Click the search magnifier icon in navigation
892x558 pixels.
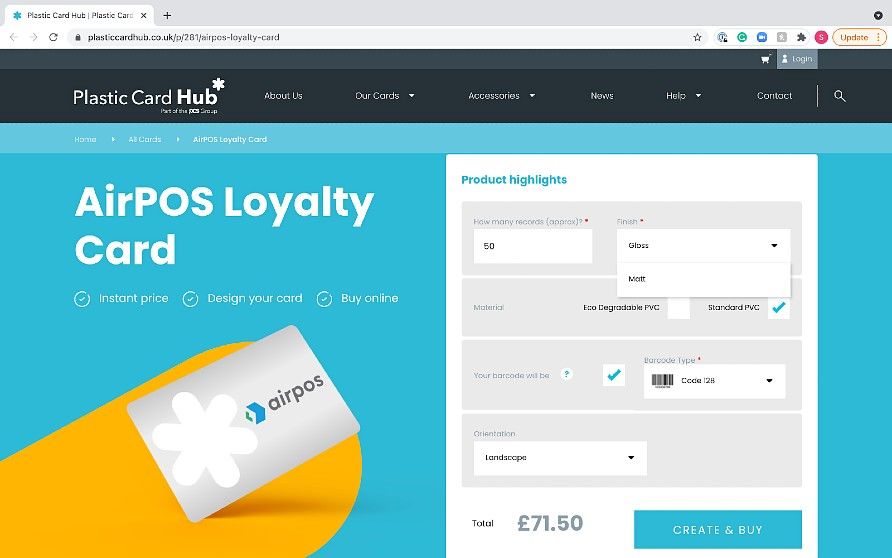click(x=840, y=96)
